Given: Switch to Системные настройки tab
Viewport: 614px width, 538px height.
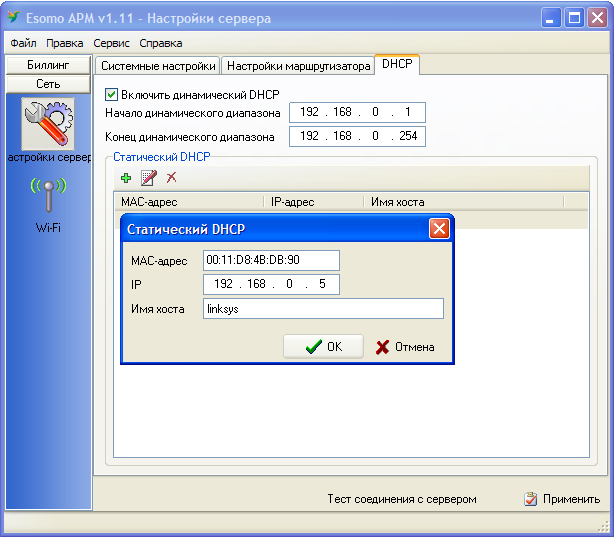Looking at the screenshot, I should coord(157,66).
